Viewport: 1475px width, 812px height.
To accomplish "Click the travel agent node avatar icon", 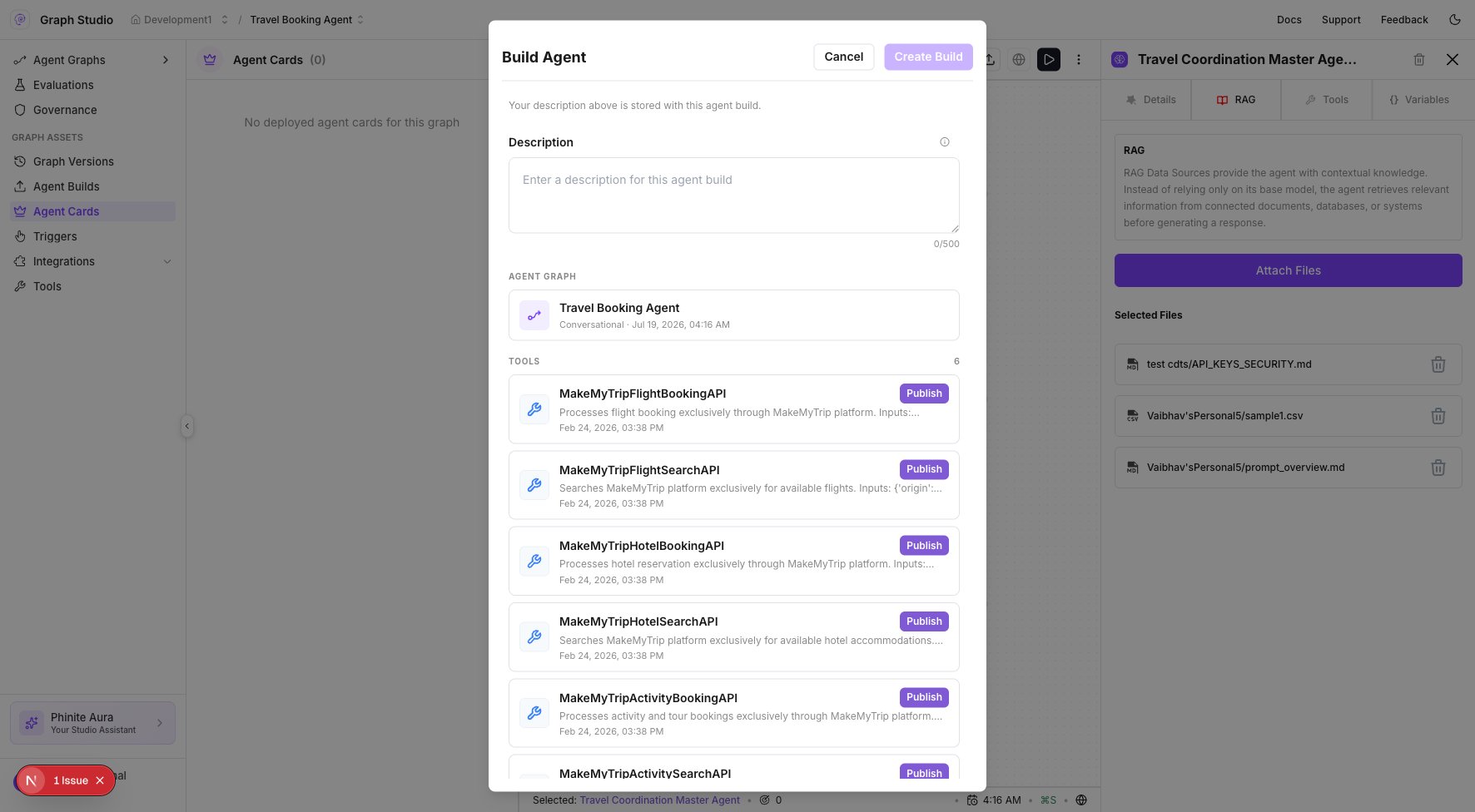I will coord(1120,59).
